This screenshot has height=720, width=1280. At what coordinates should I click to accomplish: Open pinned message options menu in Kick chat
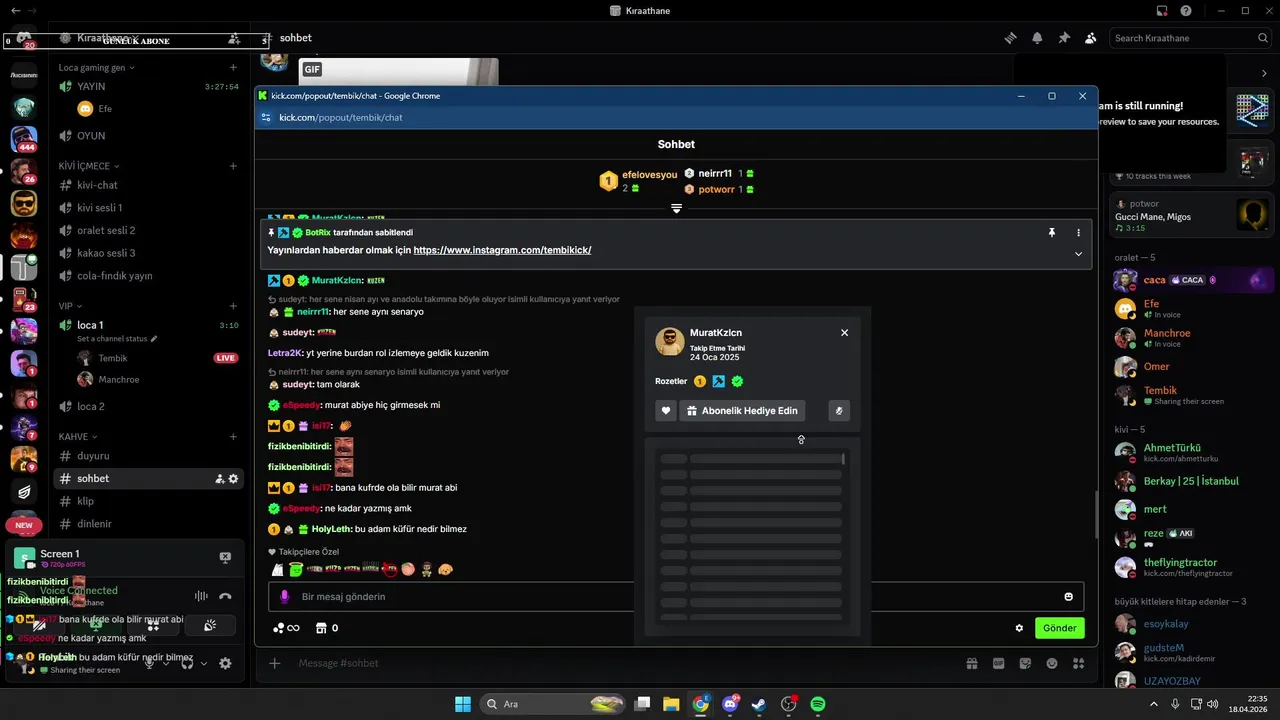click(x=1078, y=232)
